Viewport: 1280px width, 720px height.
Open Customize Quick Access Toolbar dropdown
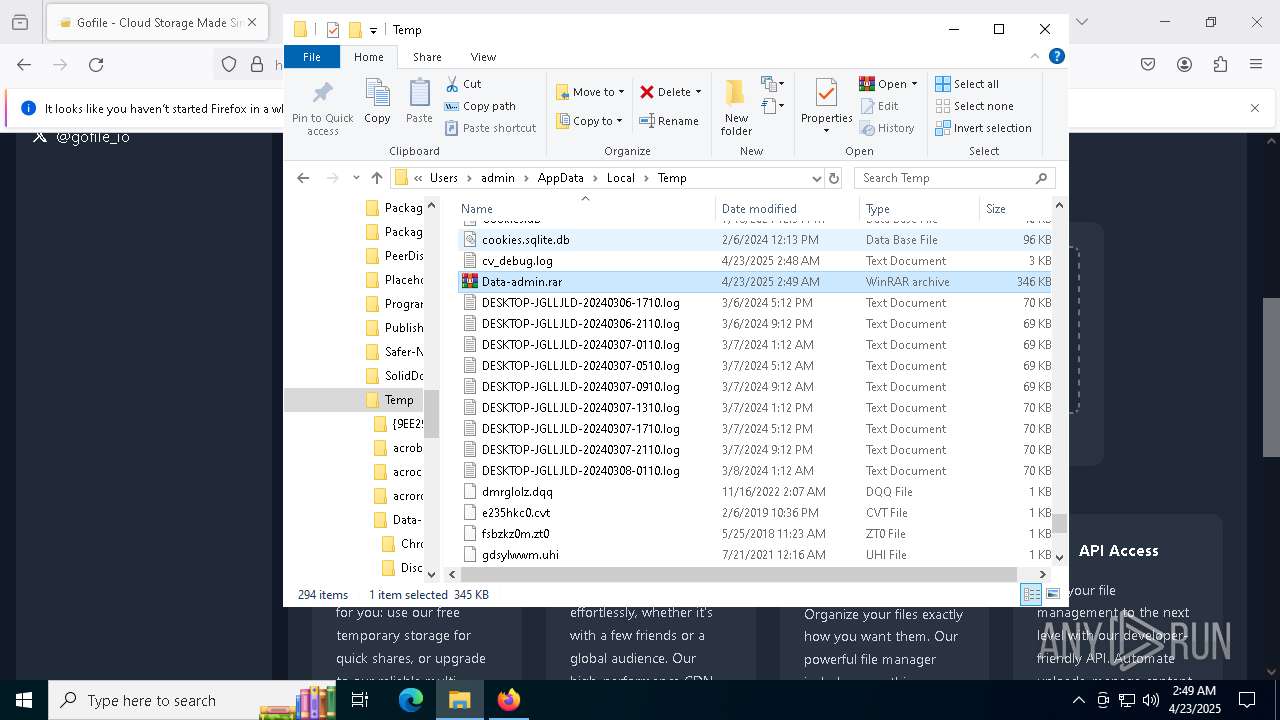tap(373, 30)
